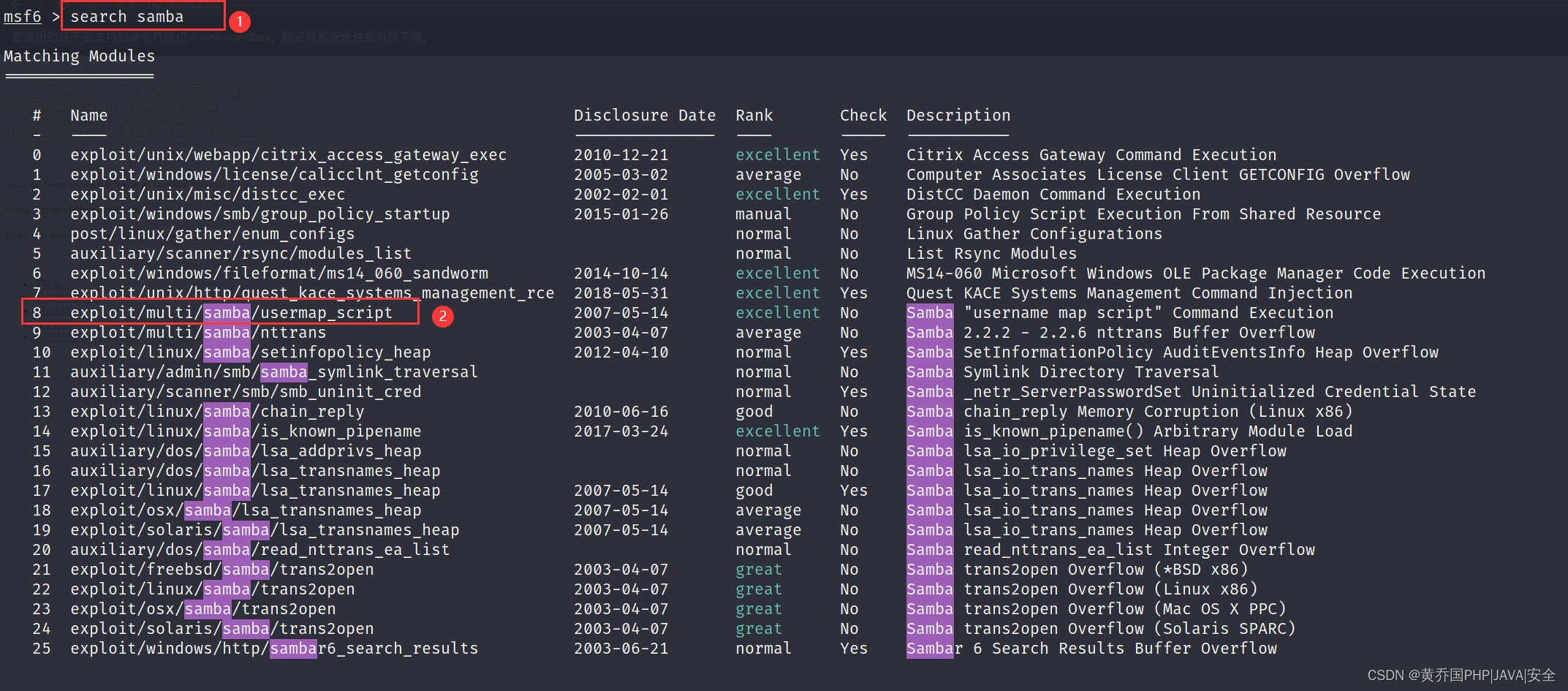Click disclosure date 2018-05-31
Screen dimensions: 1568x691
tap(621, 293)
